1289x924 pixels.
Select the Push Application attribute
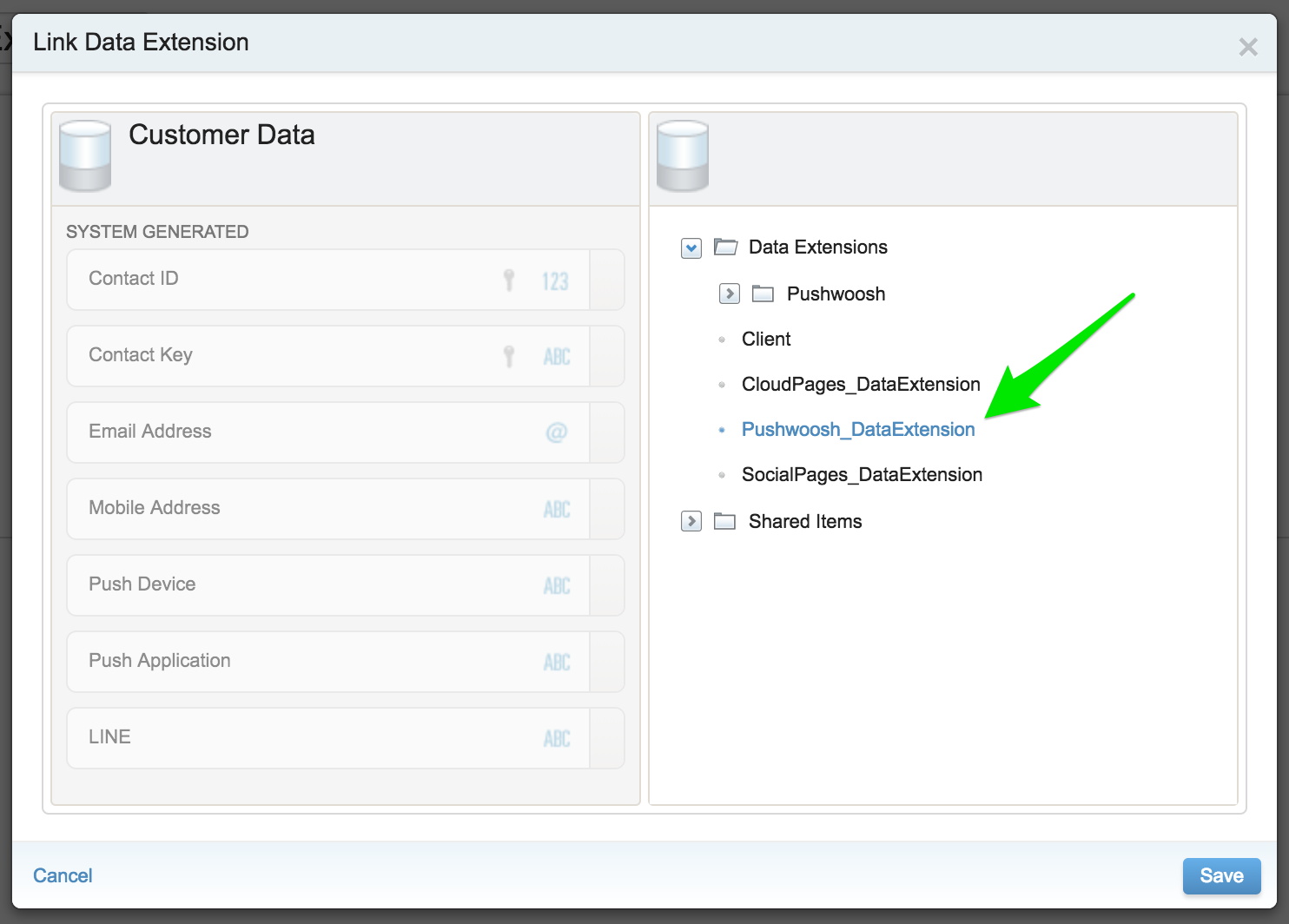coord(346,662)
